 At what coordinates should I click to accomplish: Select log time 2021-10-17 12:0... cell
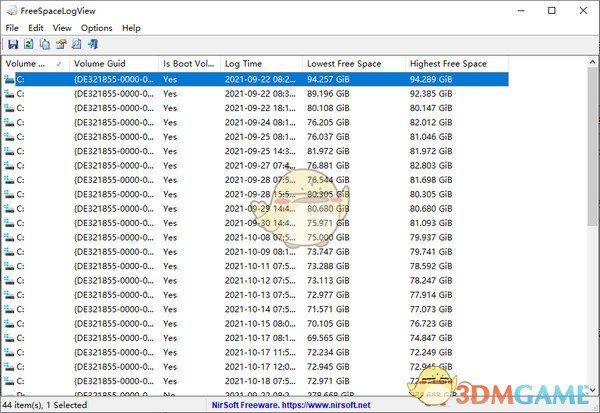pyautogui.click(x=260, y=367)
